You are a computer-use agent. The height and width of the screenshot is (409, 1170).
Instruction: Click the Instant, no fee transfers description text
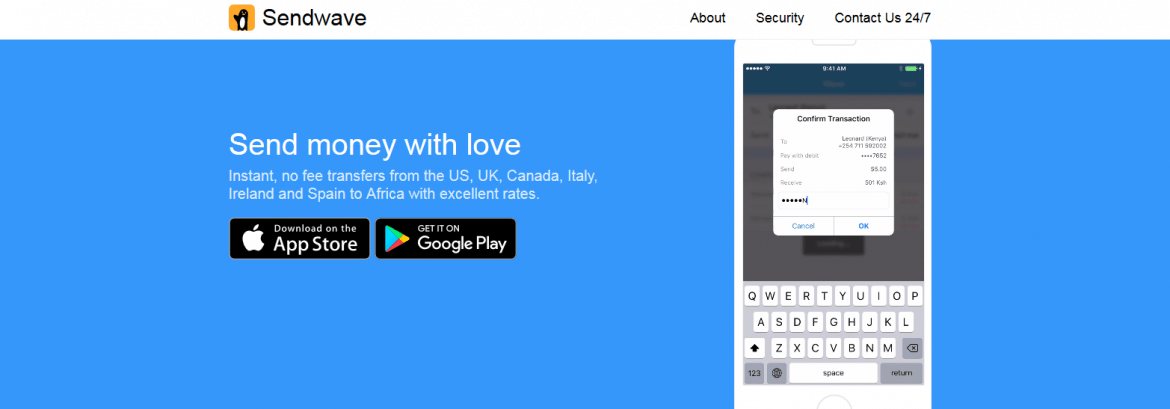click(x=413, y=186)
